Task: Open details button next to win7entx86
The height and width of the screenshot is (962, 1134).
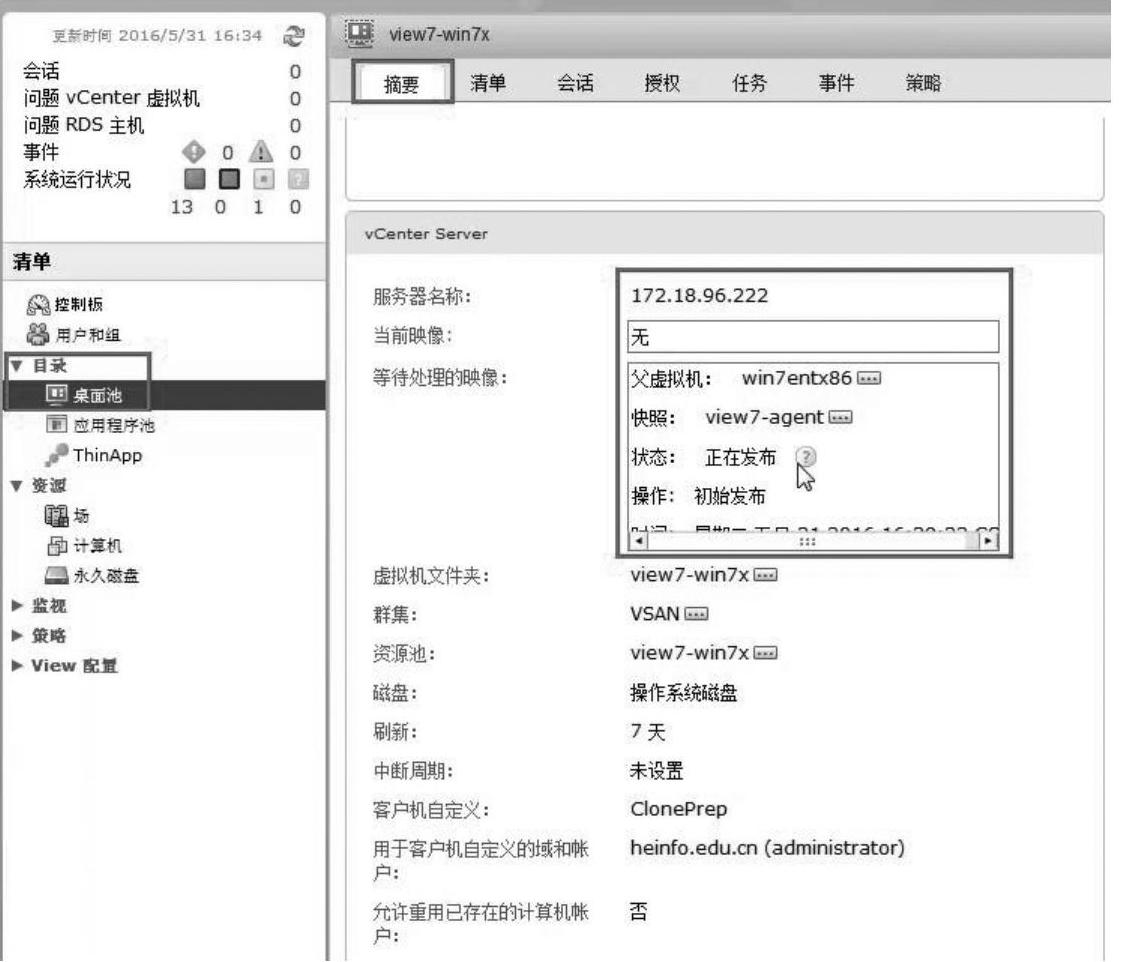Action: pyautogui.click(x=869, y=378)
